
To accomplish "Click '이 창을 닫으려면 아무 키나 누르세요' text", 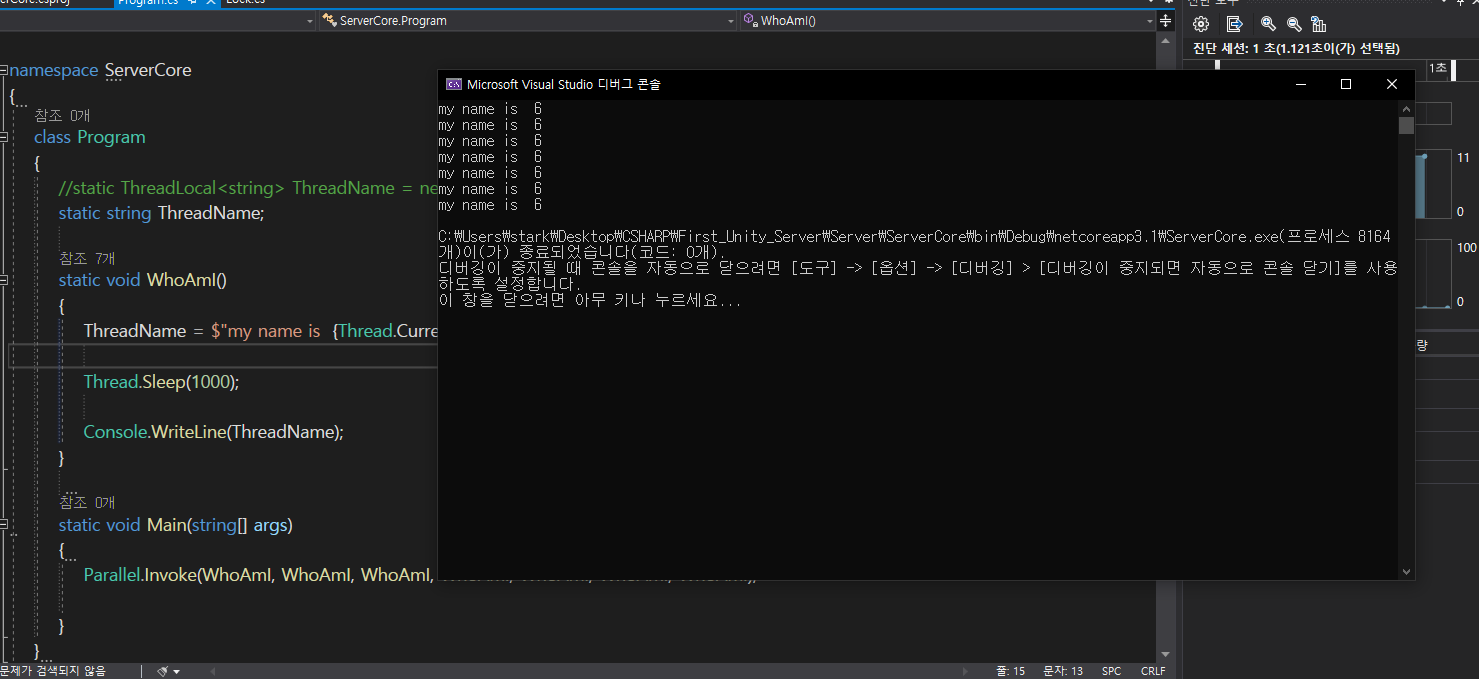I will [x=590, y=300].
